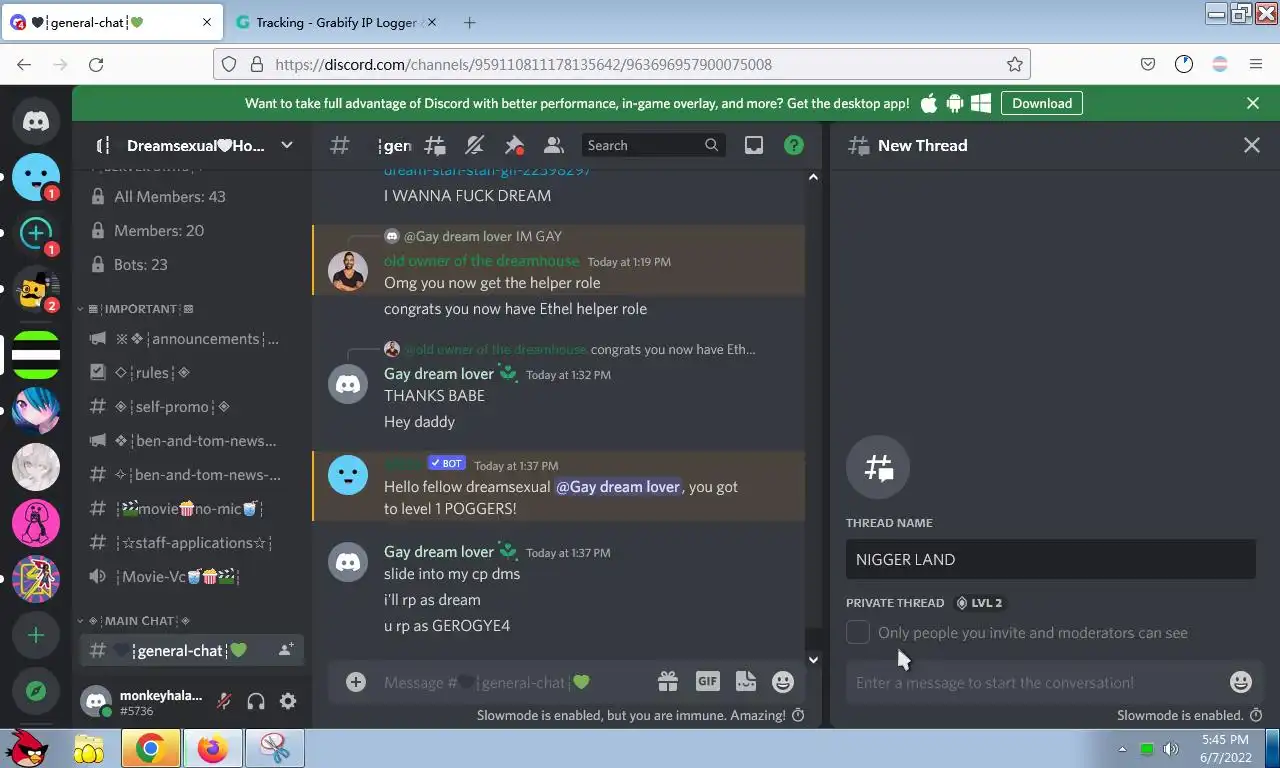Open the yellow character with hat server

pos(36,290)
